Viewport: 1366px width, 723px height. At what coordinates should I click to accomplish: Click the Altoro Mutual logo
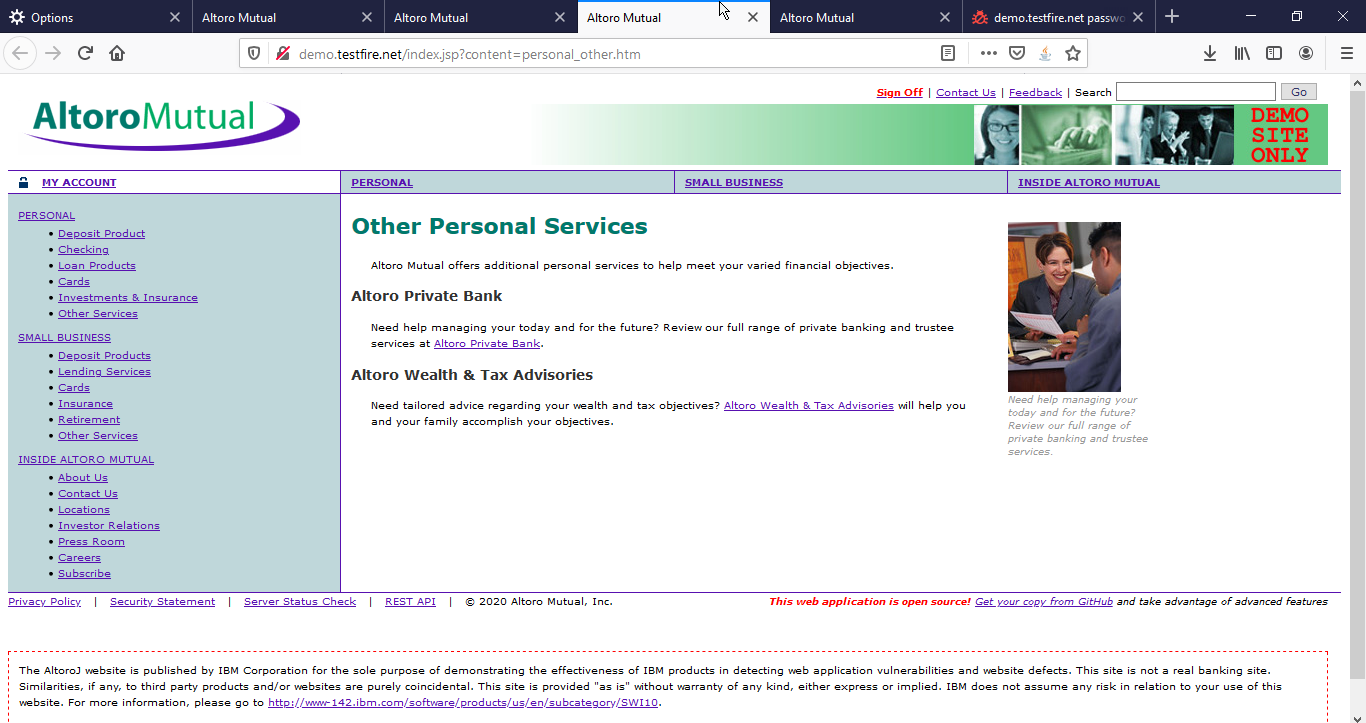coord(162,124)
